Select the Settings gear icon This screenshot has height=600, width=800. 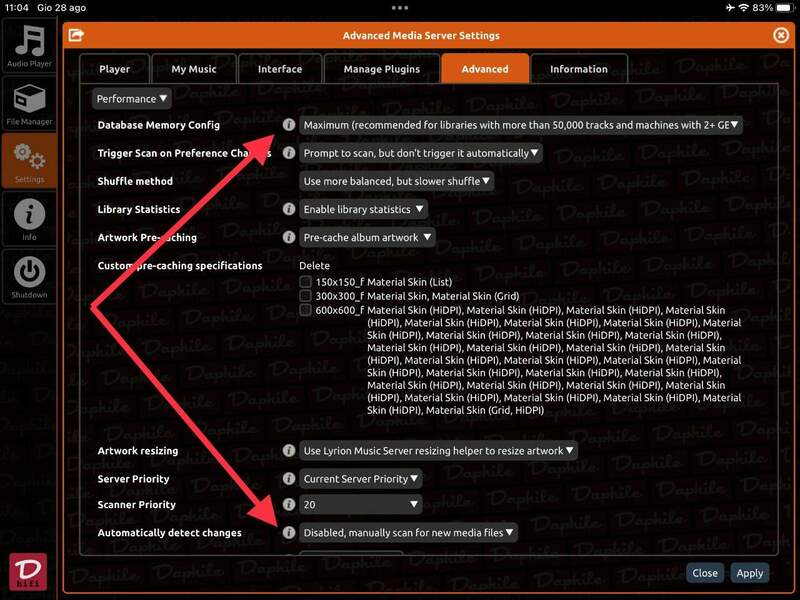[29, 161]
